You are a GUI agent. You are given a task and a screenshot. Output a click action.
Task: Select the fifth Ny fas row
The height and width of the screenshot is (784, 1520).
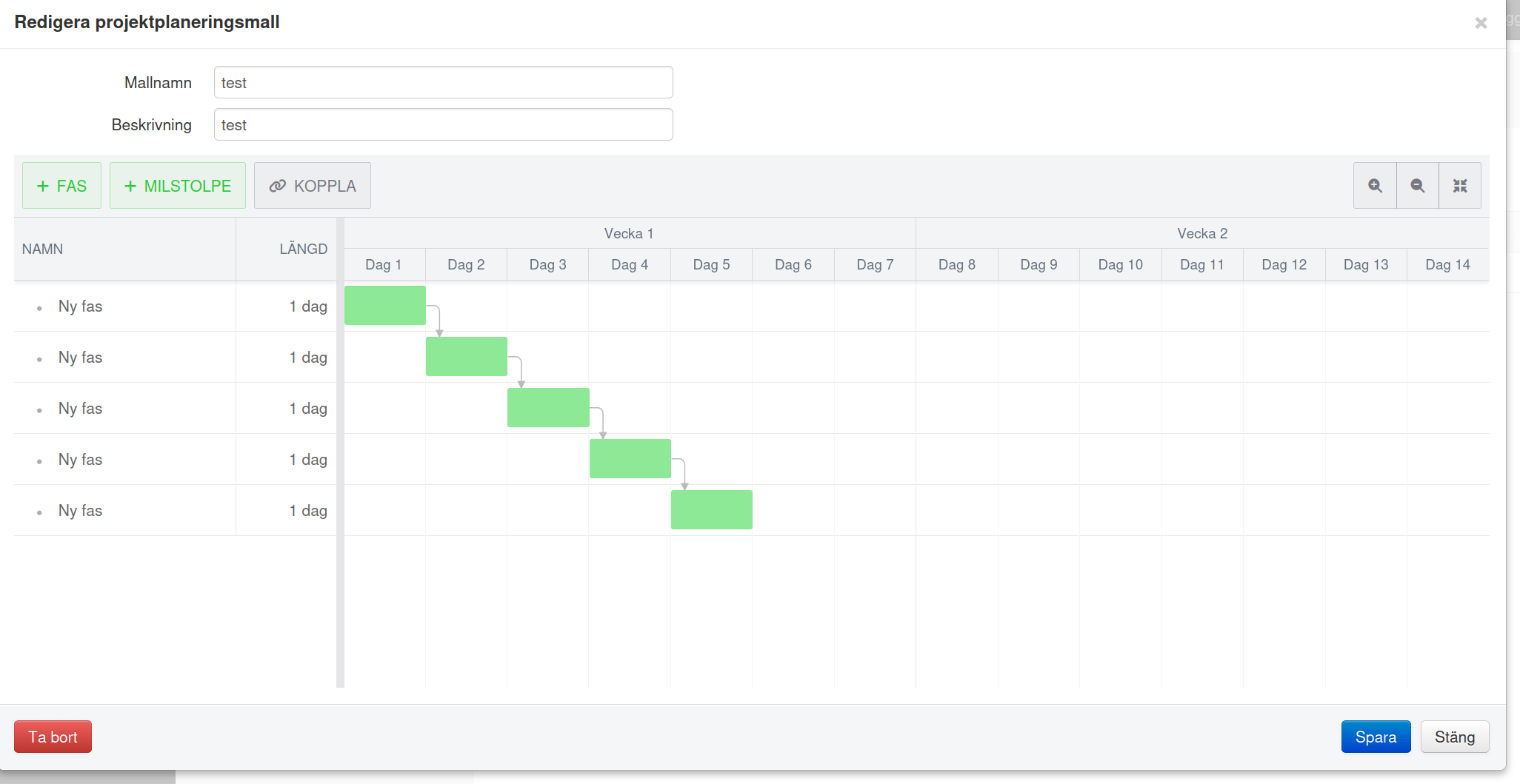175,511
